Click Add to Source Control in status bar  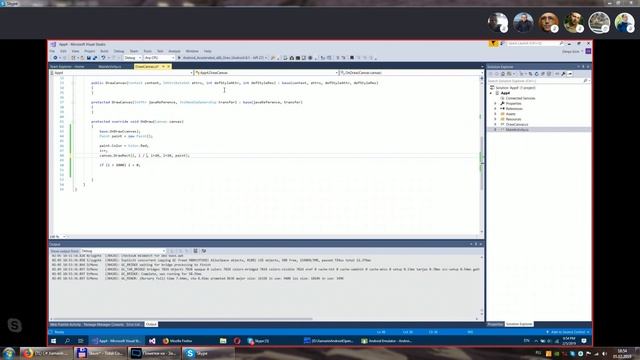coord(568,332)
